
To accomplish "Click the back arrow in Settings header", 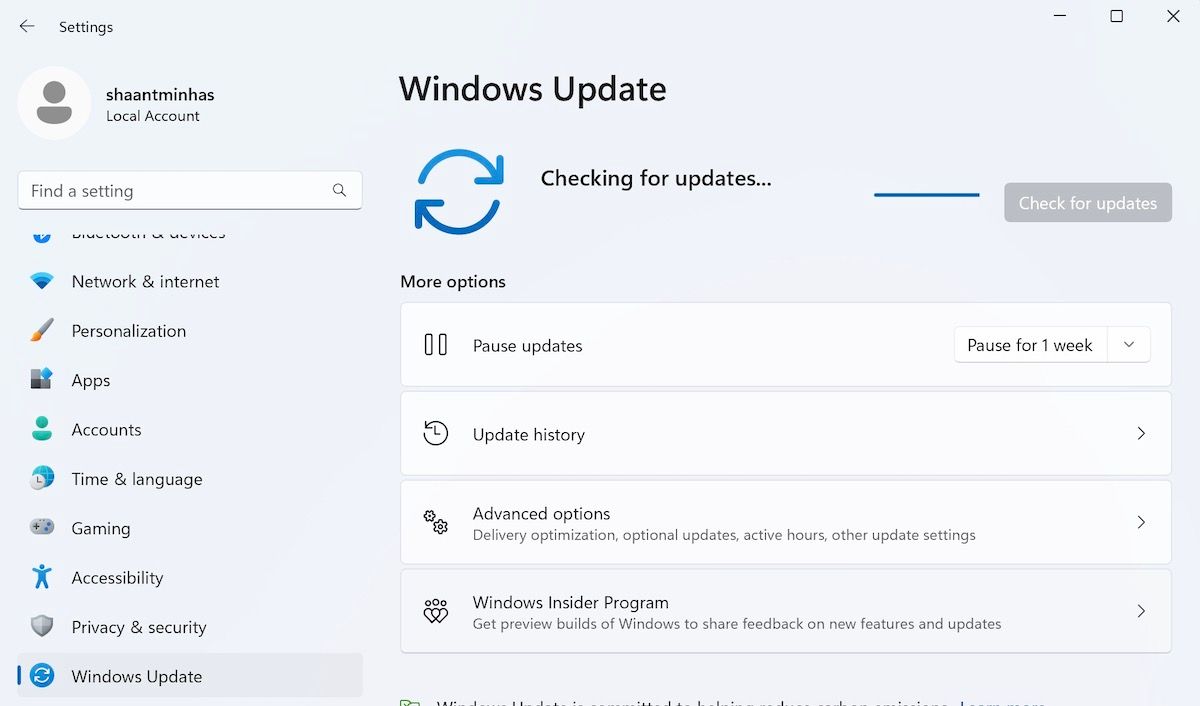I will pyautogui.click(x=27, y=27).
